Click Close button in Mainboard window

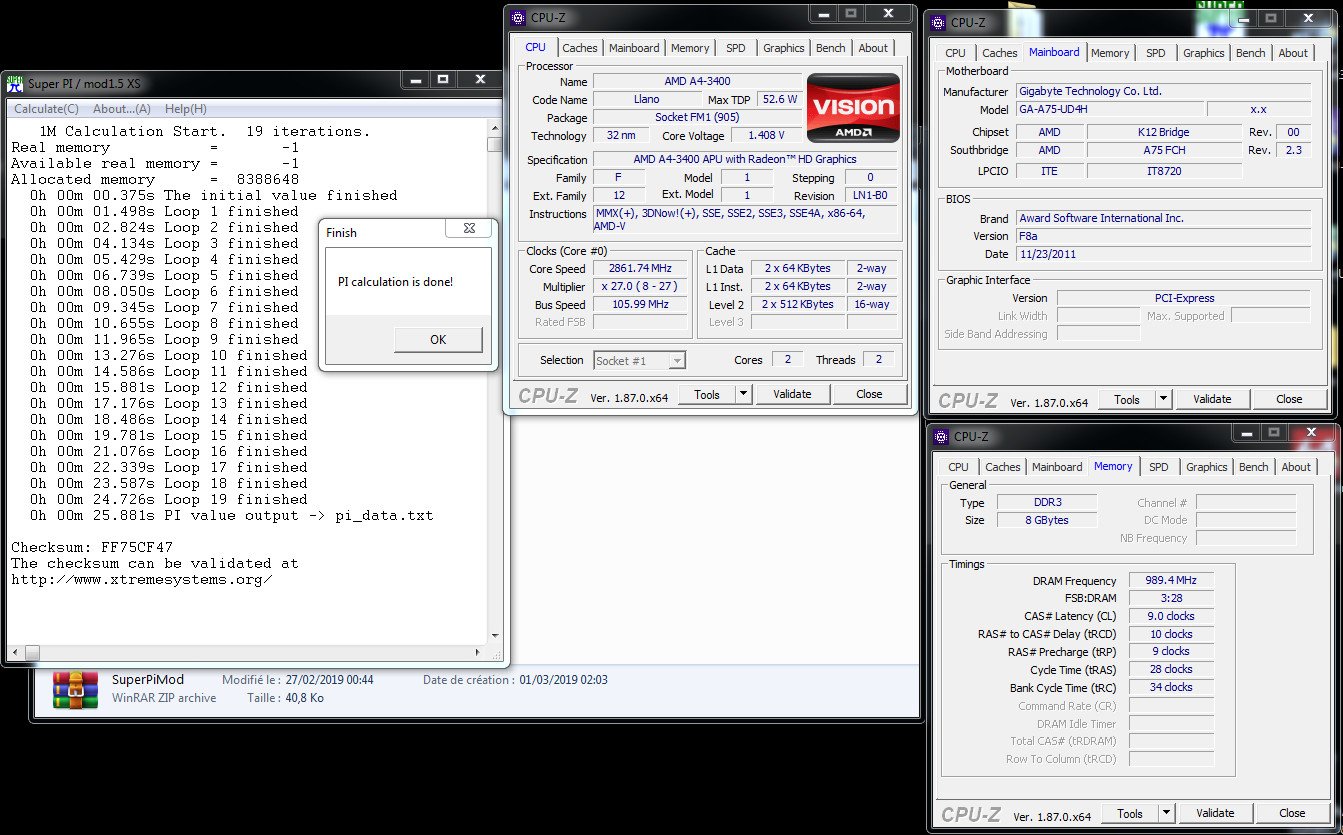[1289, 399]
